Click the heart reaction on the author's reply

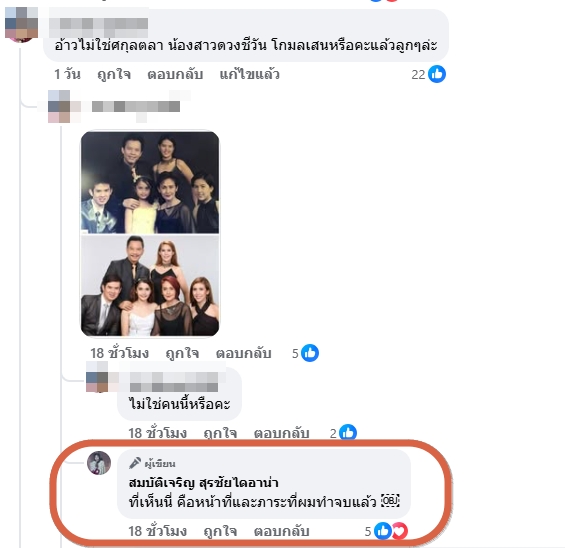[x=399, y=531]
